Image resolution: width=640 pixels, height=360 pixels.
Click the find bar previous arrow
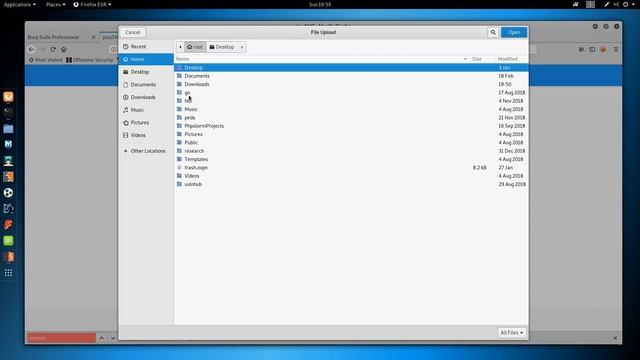click(x=102, y=338)
